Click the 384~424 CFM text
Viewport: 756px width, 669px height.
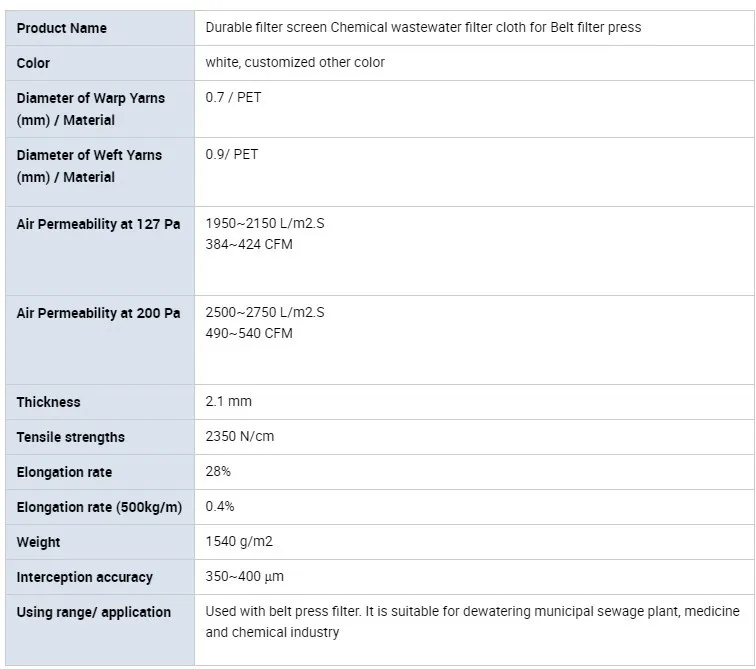pos(249,244)
